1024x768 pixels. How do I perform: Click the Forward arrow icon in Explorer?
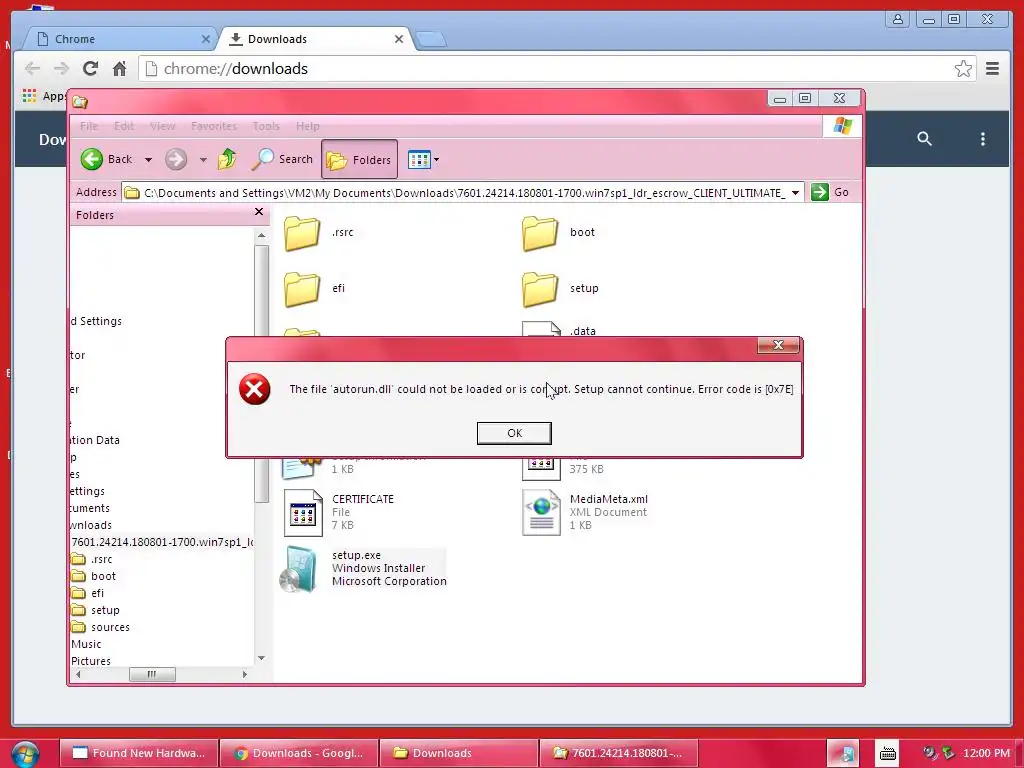(176, 159)
